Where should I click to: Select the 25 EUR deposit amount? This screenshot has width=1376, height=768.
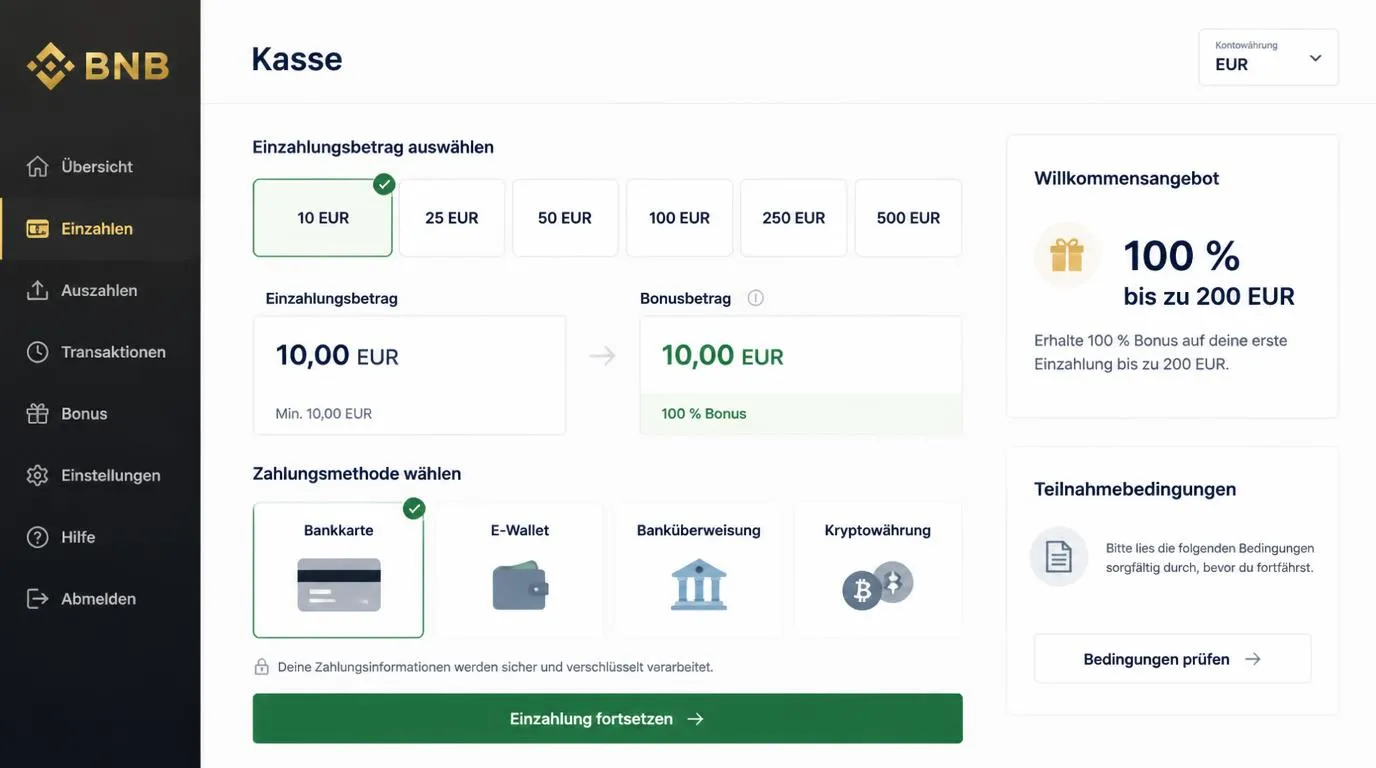452,218
